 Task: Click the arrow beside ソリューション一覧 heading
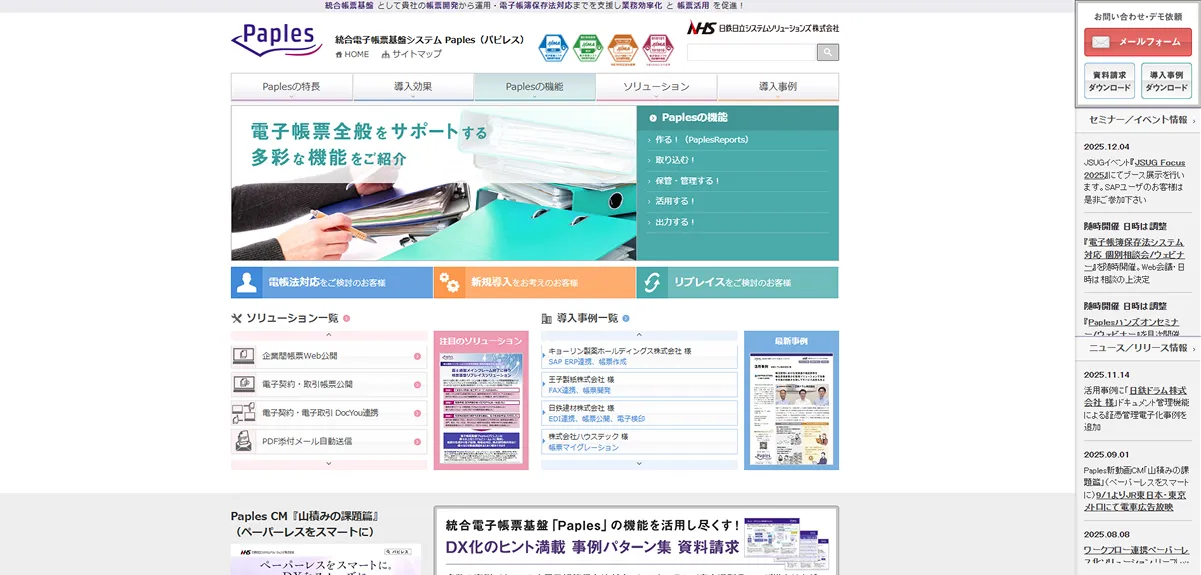[x=346, y=319]
